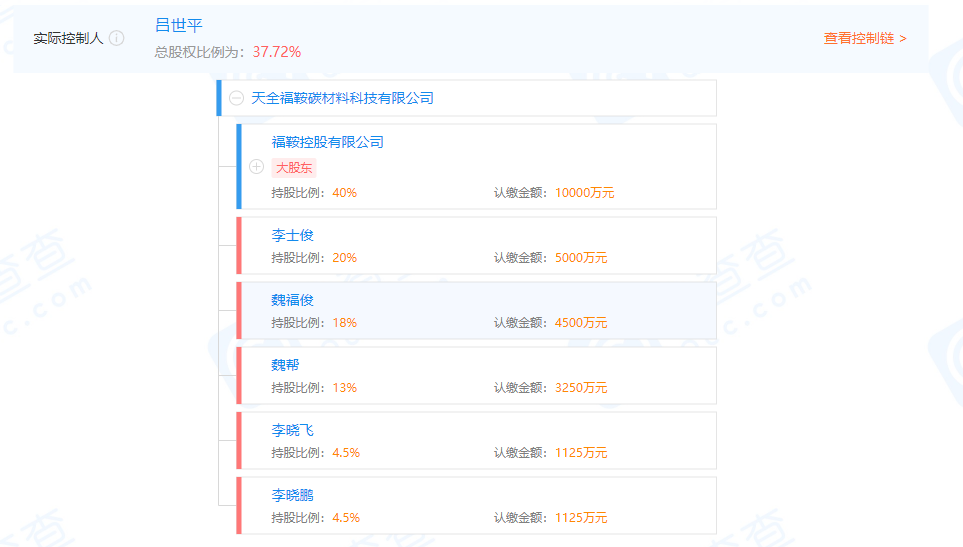Open 吕世平 actual controller profile

(179, 25)
